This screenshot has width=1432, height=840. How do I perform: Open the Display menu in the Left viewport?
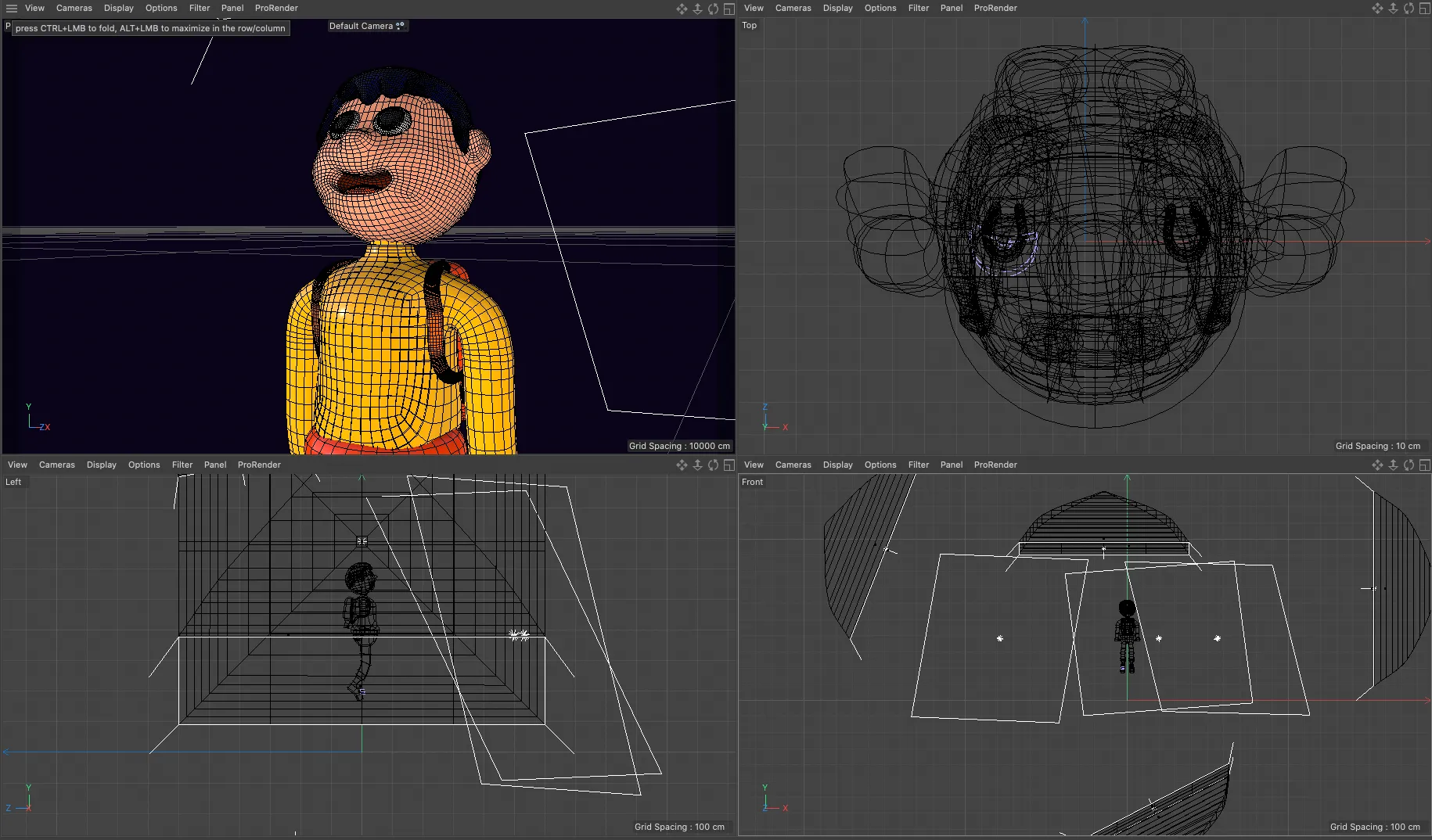click(x=101, y=465)
